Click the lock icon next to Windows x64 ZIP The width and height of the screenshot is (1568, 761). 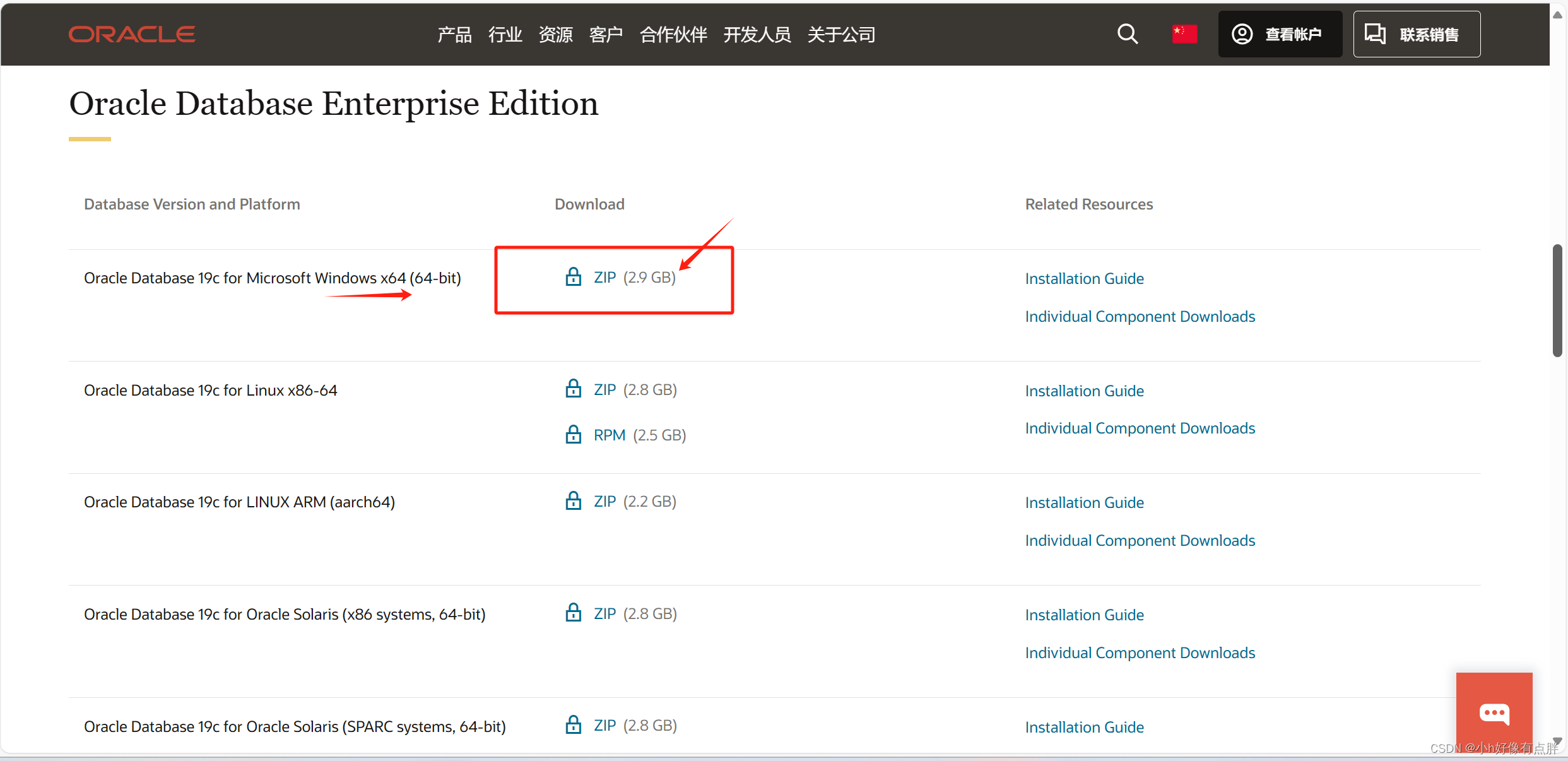pos(573,278)
